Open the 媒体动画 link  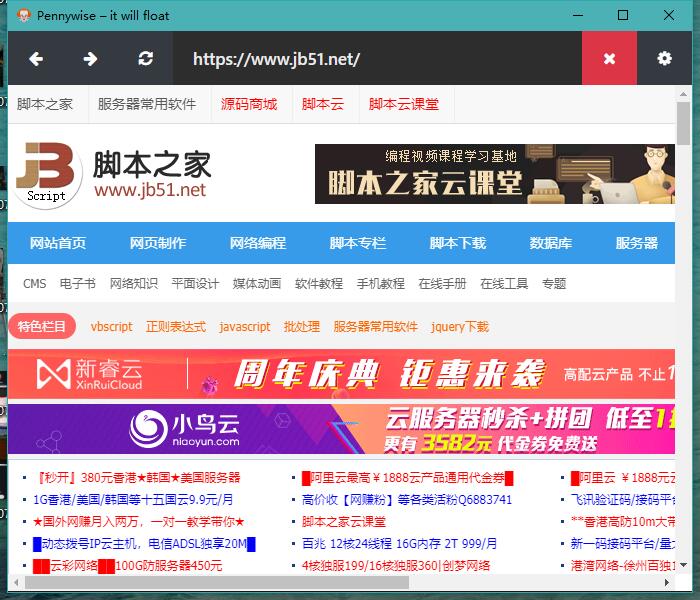click(x=257, y=284)
